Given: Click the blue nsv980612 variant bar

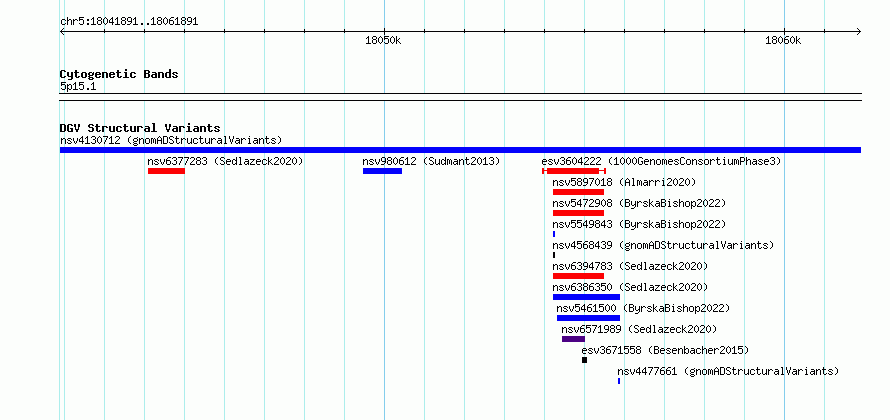Looking at the screenshot, I should coord(383,171).
